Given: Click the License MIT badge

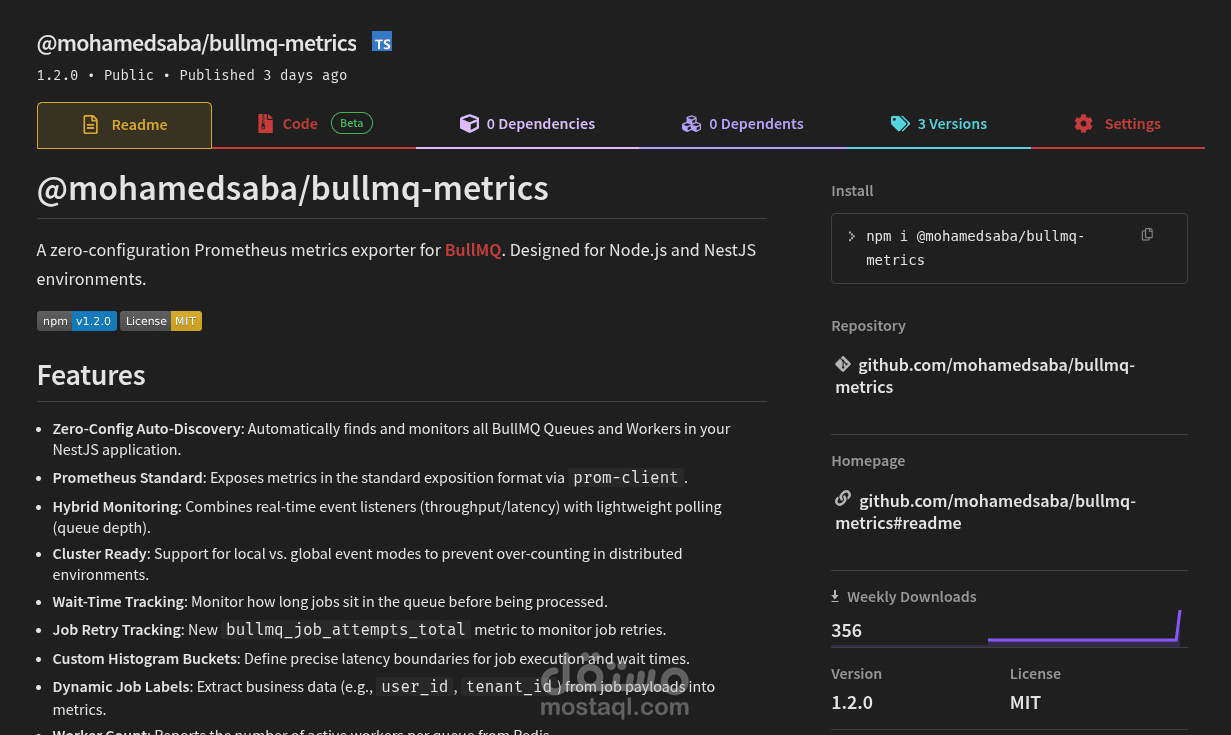Looking at the screenshot, I should 161,321.
